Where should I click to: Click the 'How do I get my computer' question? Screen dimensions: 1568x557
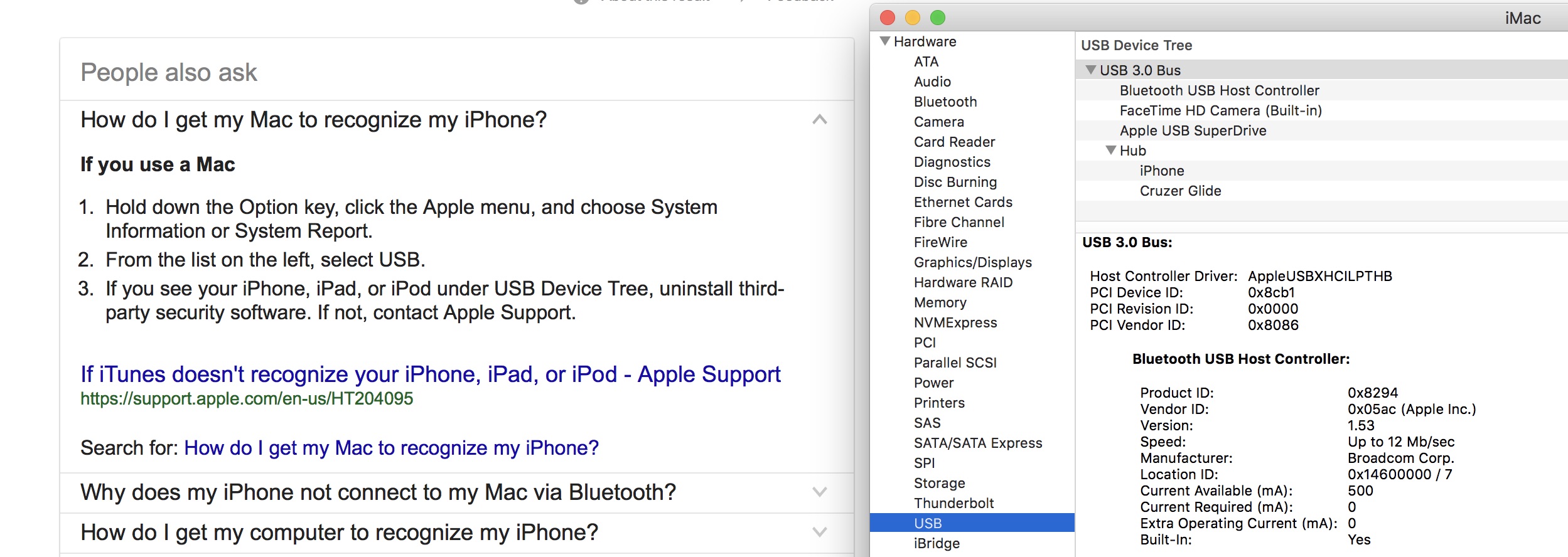click(340, 533)
